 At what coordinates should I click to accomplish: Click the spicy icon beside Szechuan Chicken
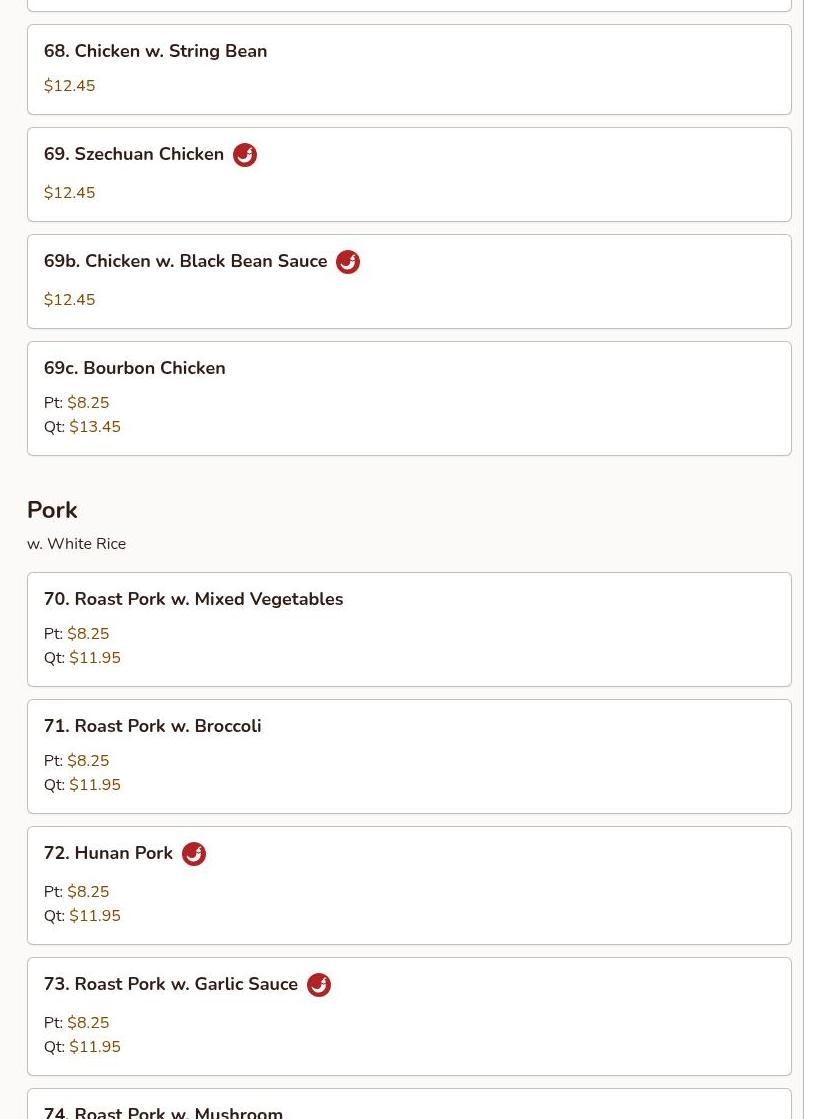(245, 155)
